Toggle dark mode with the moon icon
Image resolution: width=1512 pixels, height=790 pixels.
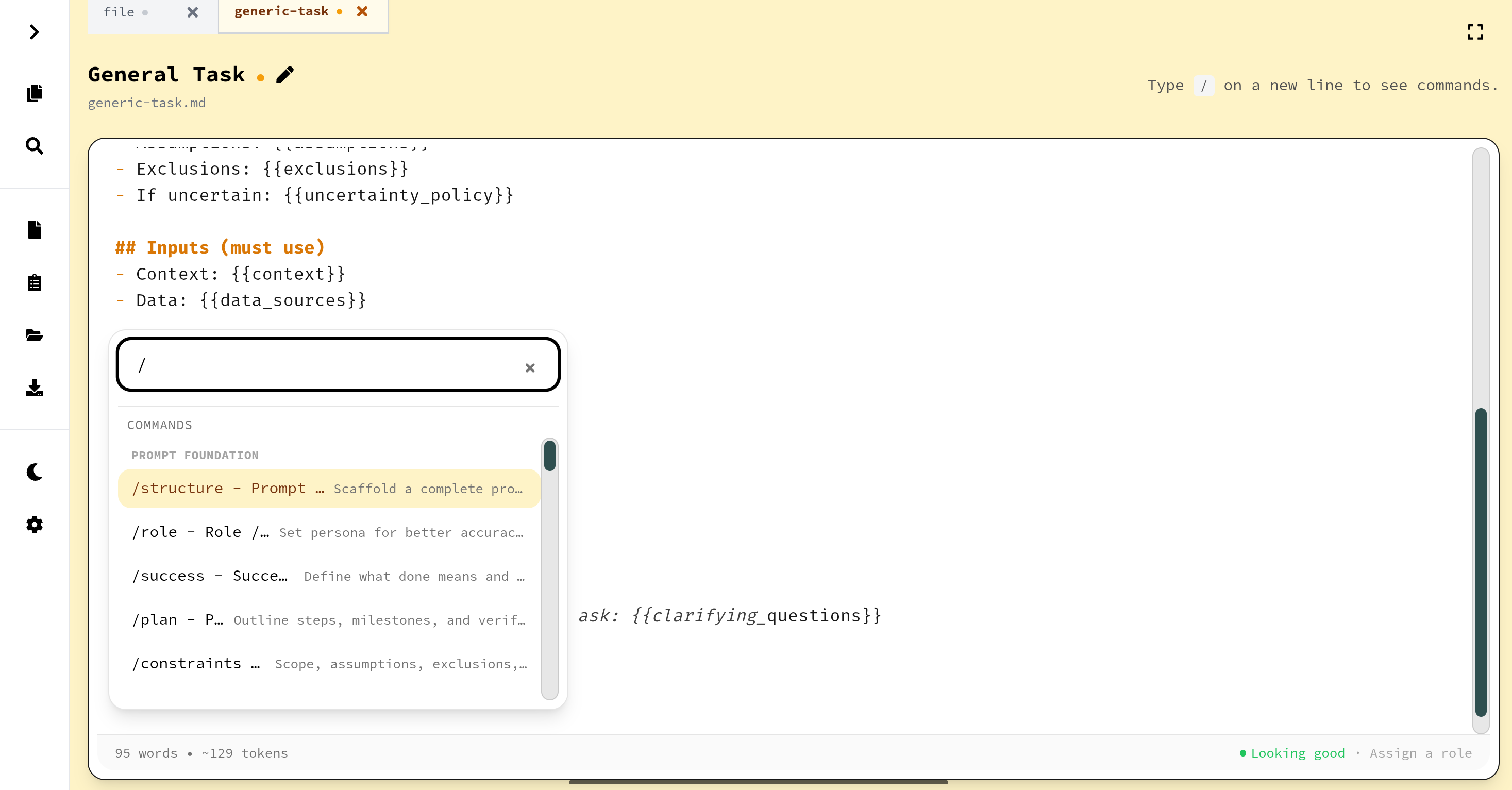(x=34, y=473)
